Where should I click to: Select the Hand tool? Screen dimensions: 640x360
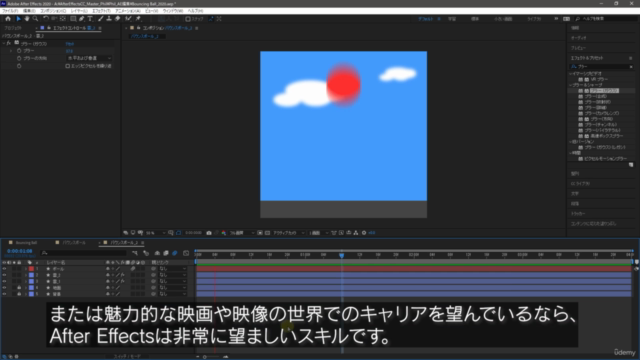pyautogui.click(x=27, y=19)
